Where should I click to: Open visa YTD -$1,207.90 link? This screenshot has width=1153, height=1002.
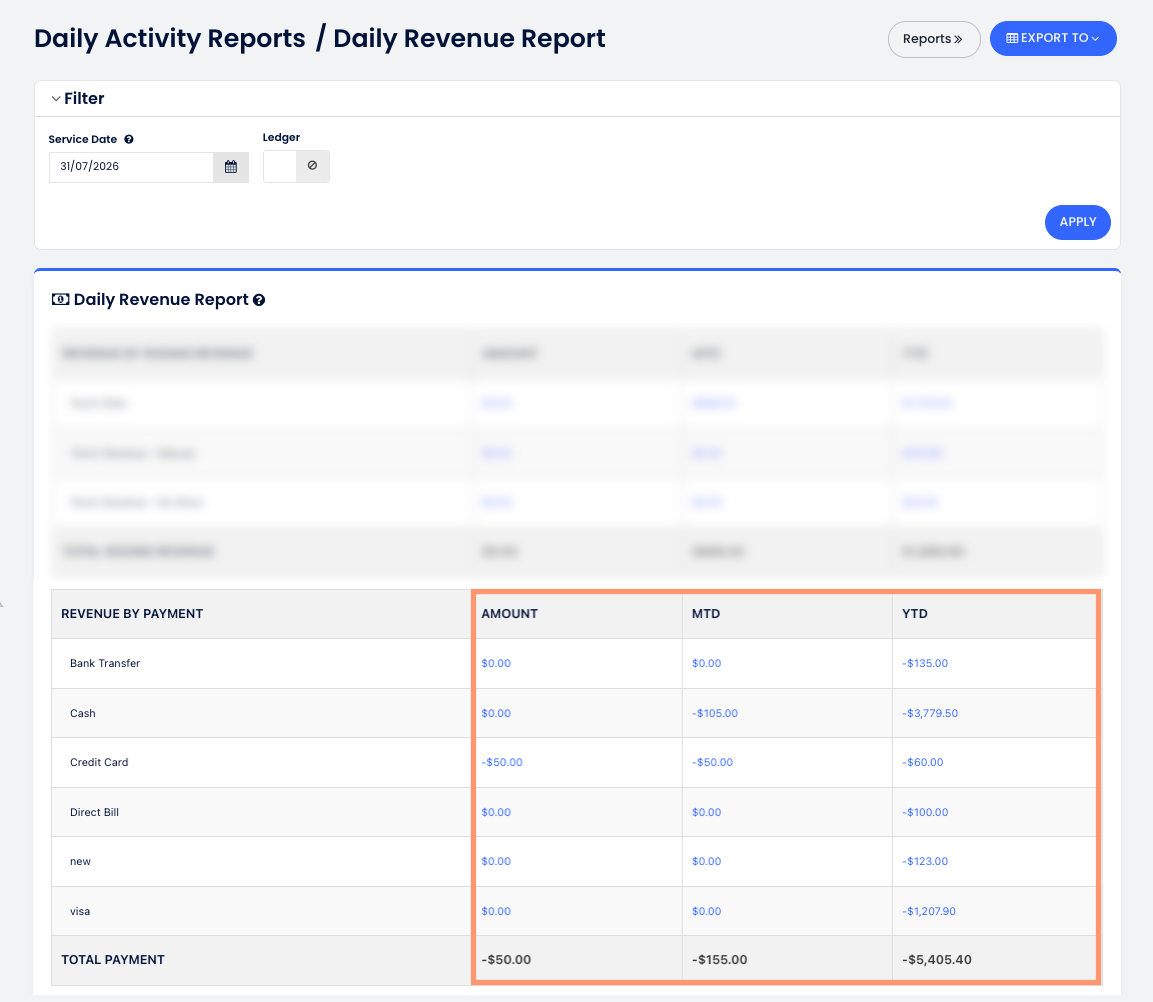tap(929, 911)
